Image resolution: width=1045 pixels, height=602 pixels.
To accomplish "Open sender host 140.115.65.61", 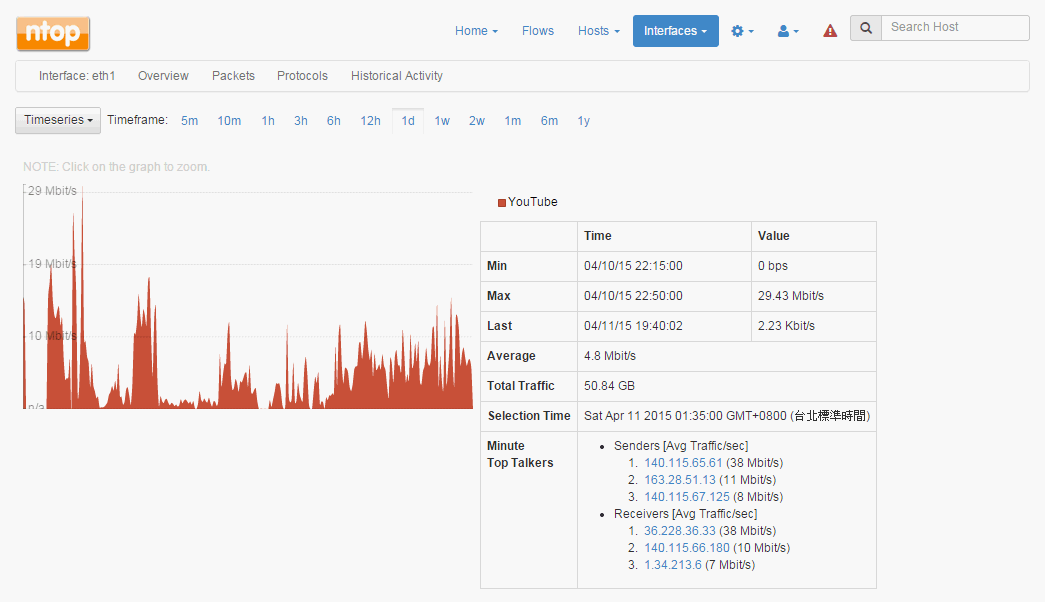I will pos(683,463).
